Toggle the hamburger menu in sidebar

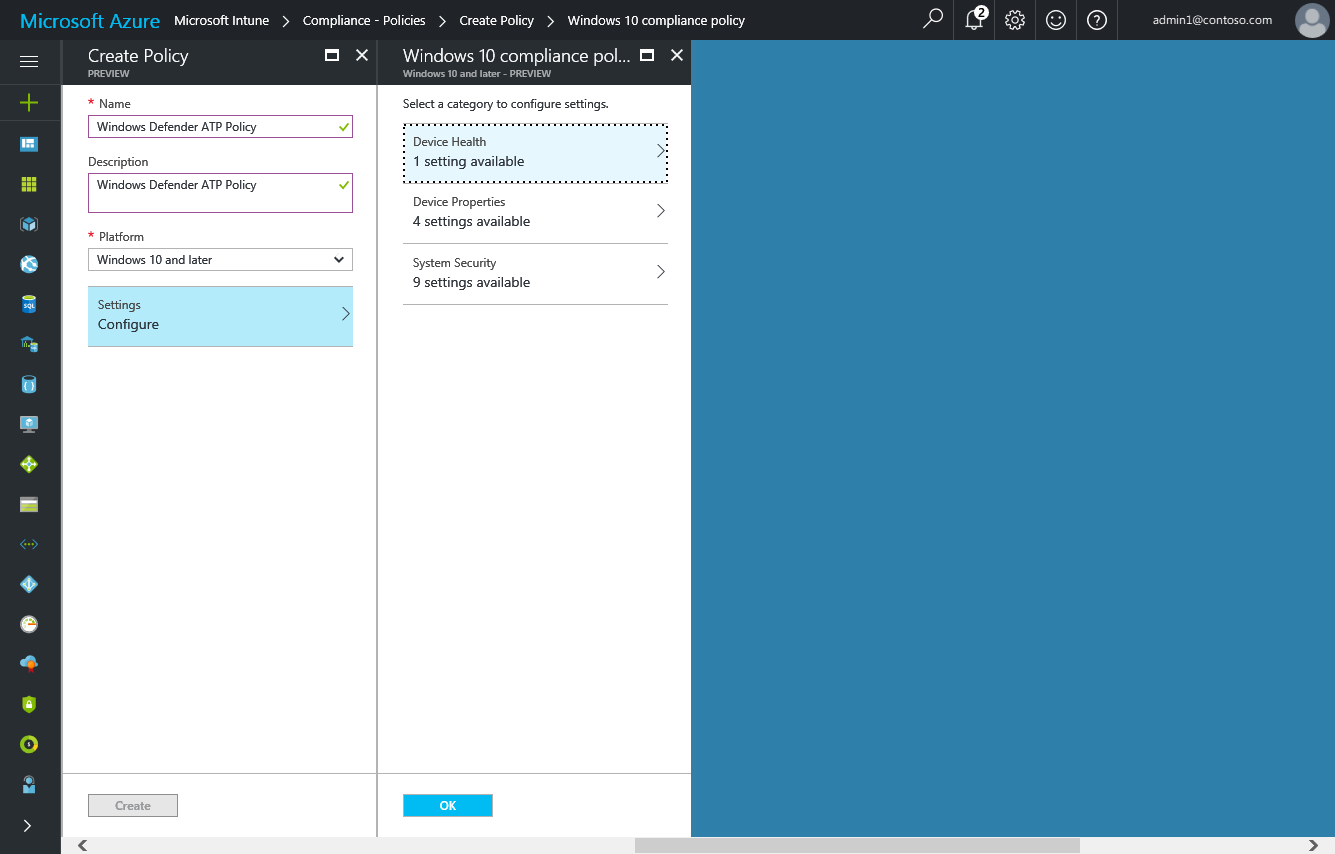point(29,62)
